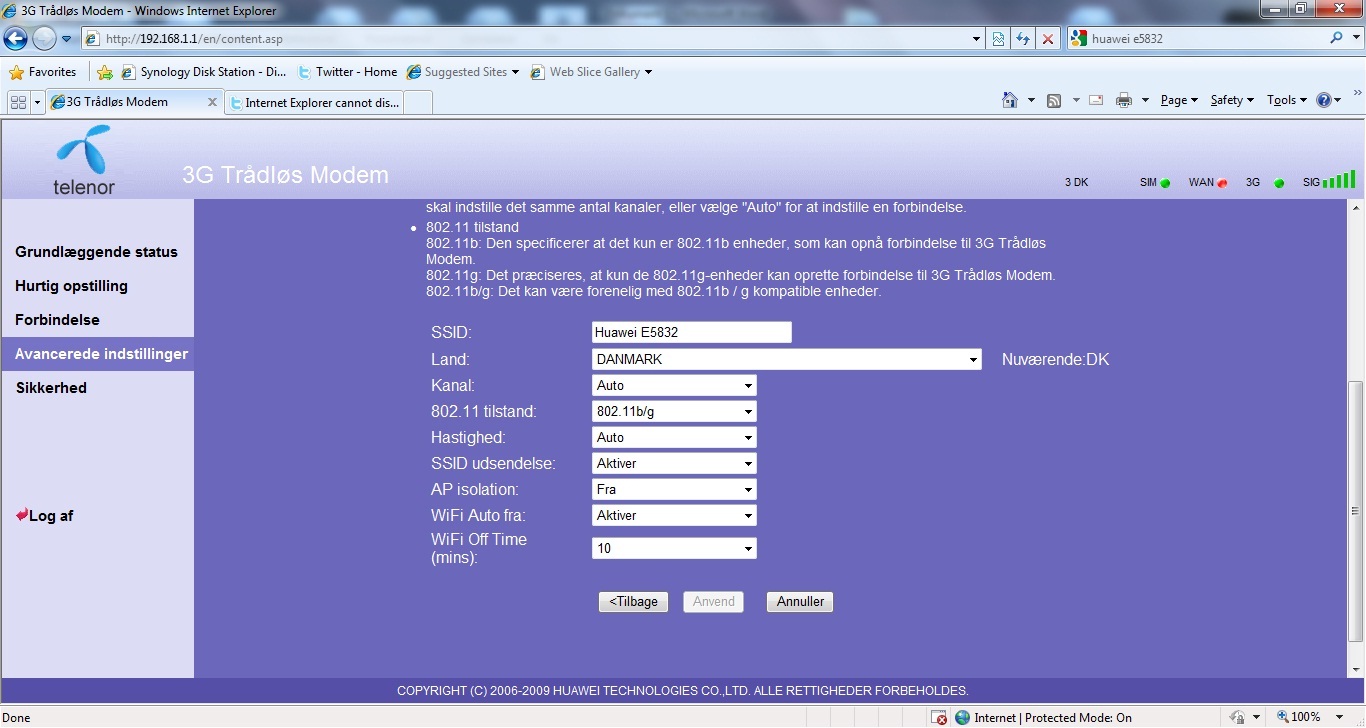
Task: Expand the Web Slice Gallery favorite
Action: coord(591,72)
